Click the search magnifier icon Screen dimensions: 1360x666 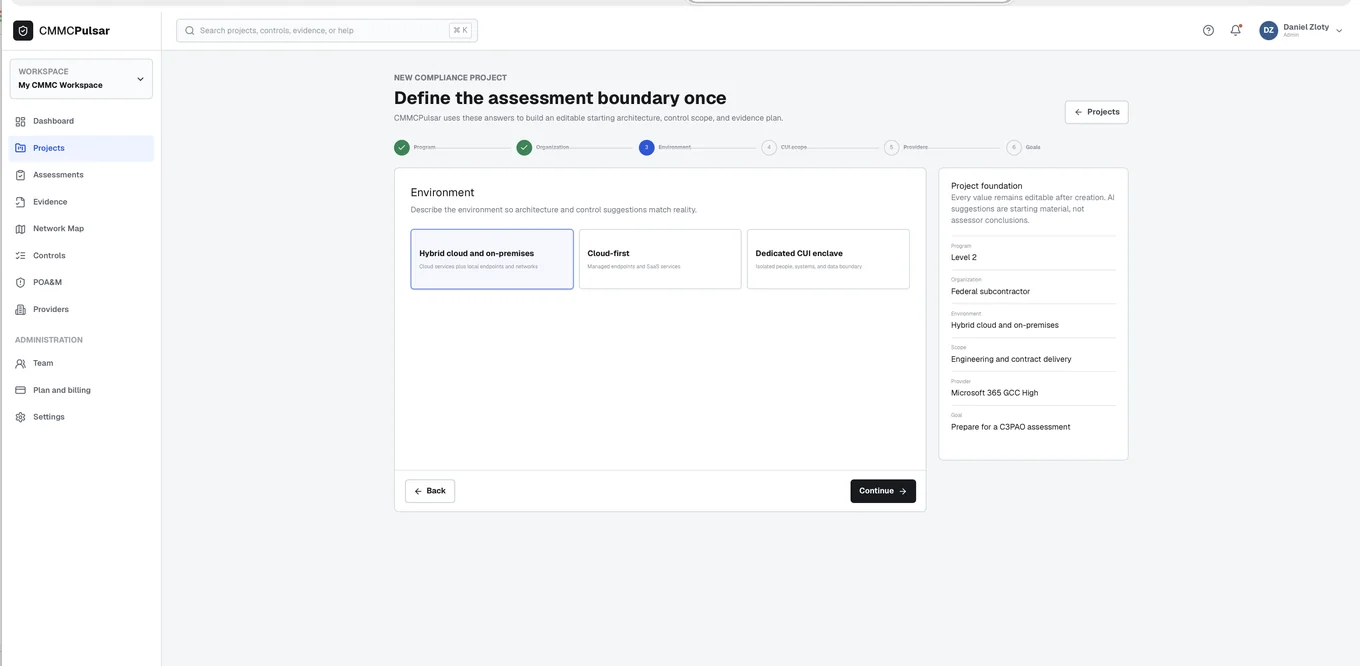click(x=189, y=31)
